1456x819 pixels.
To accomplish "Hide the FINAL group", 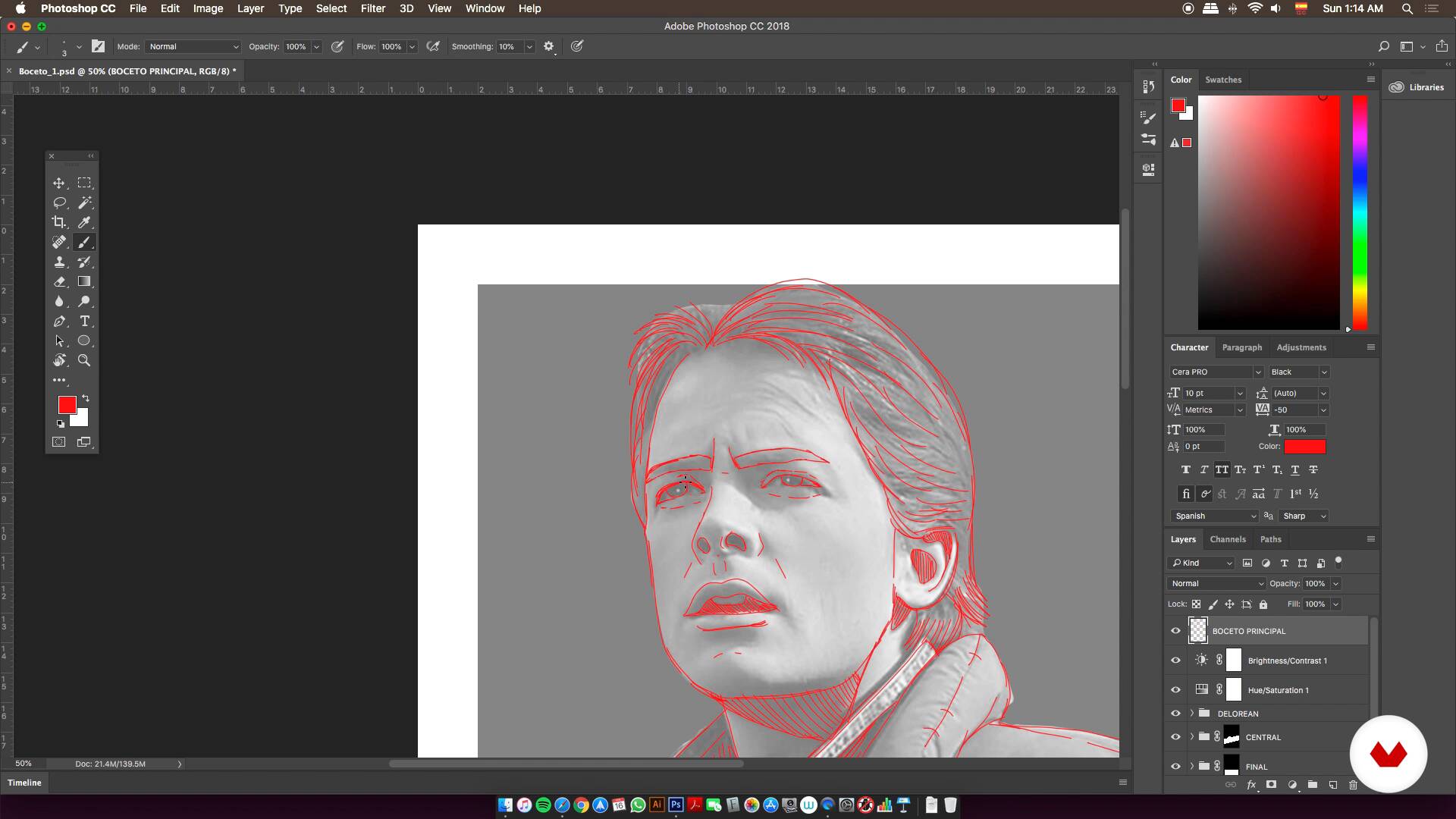I will click(x=1175, y=767).
